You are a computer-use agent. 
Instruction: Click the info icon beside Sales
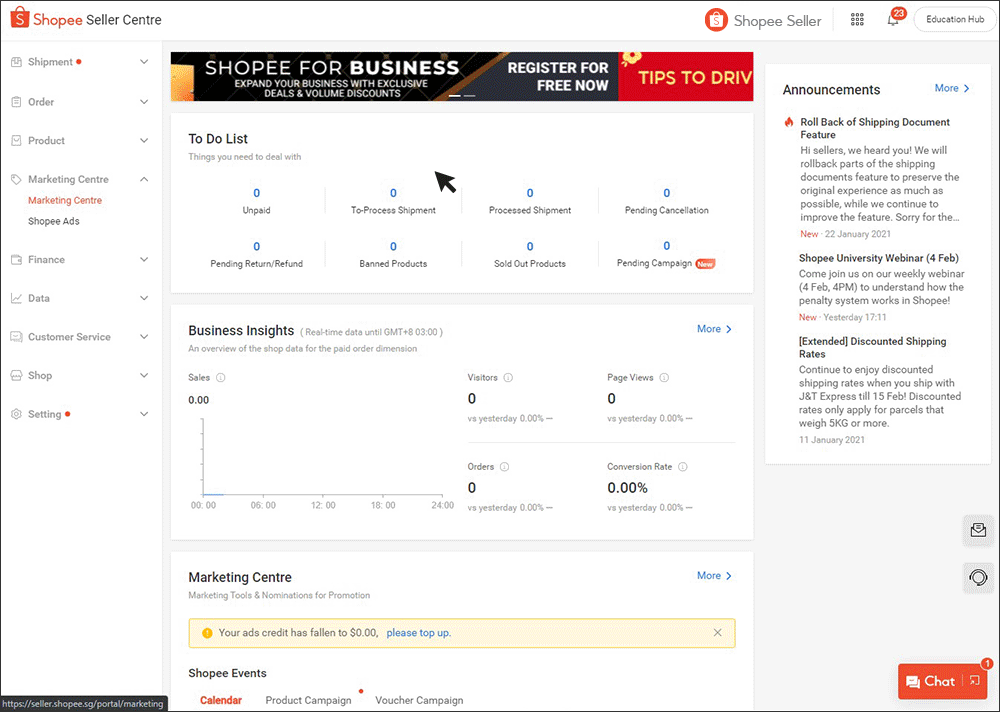pos(221,378)
